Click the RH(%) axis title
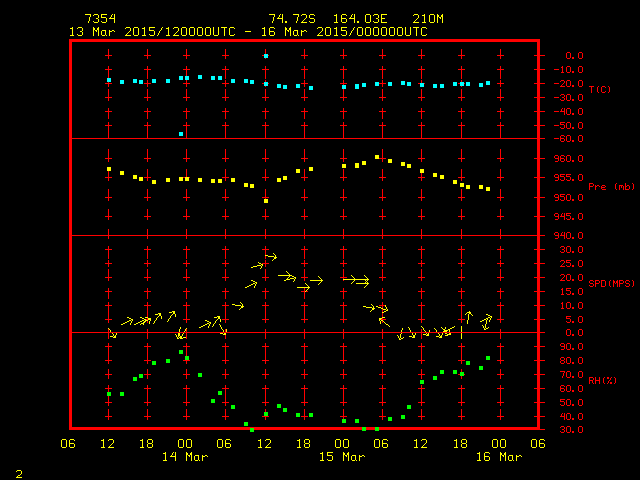 pyautogui.click(x=602, y=380)
